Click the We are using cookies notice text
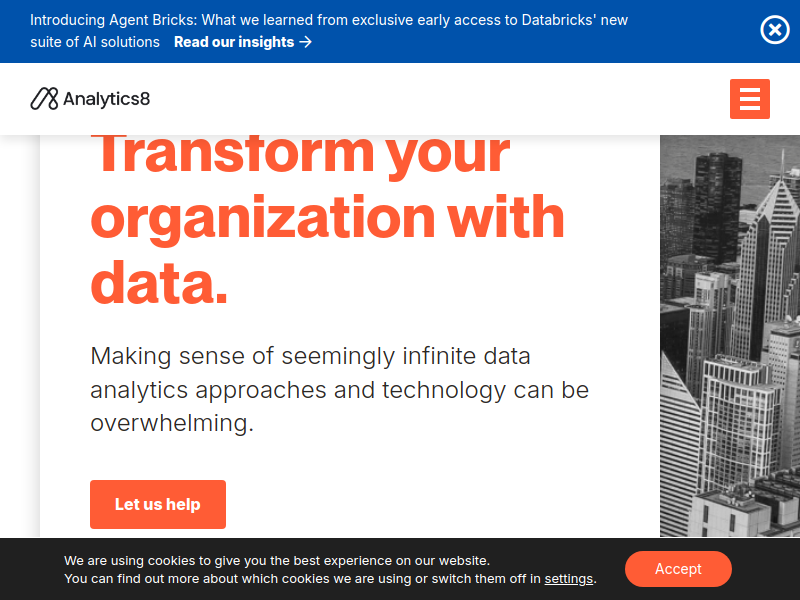This screenshot has width=800, height=600. (330, 569)
